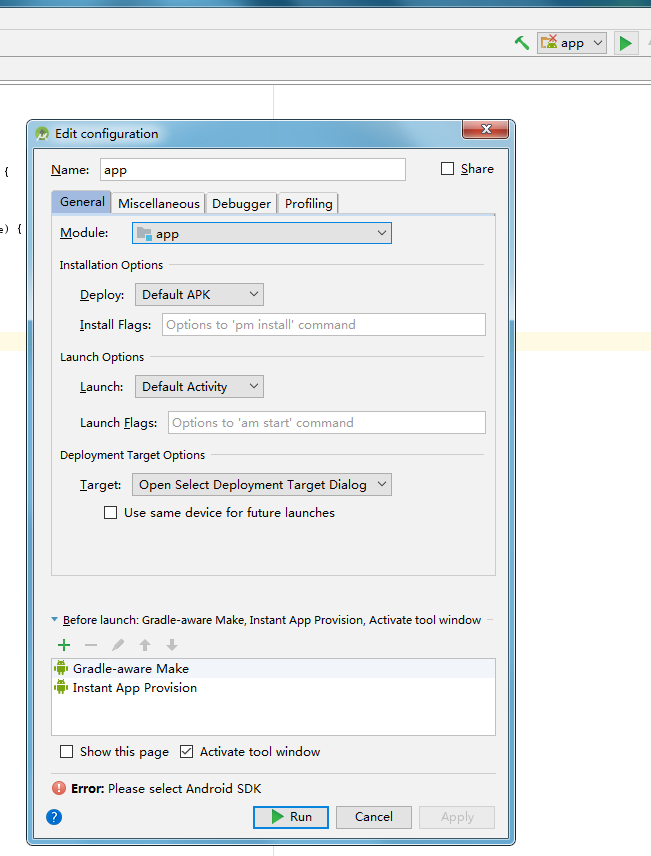Screen dimensions: 651x856
Task: Expand the Target deployment dropdown
Action: pos(262,485)
